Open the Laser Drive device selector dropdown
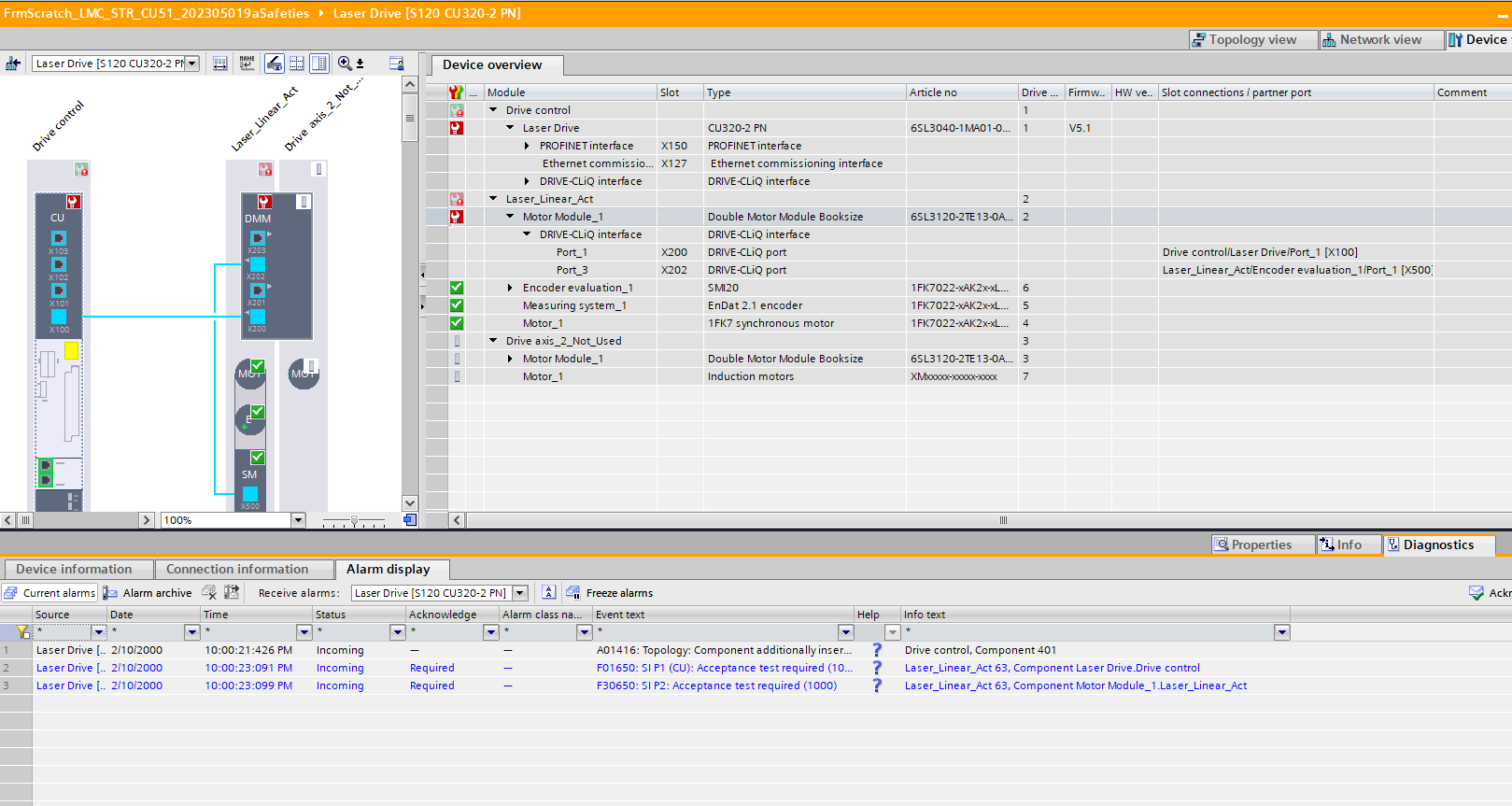 tap(191, 64)
